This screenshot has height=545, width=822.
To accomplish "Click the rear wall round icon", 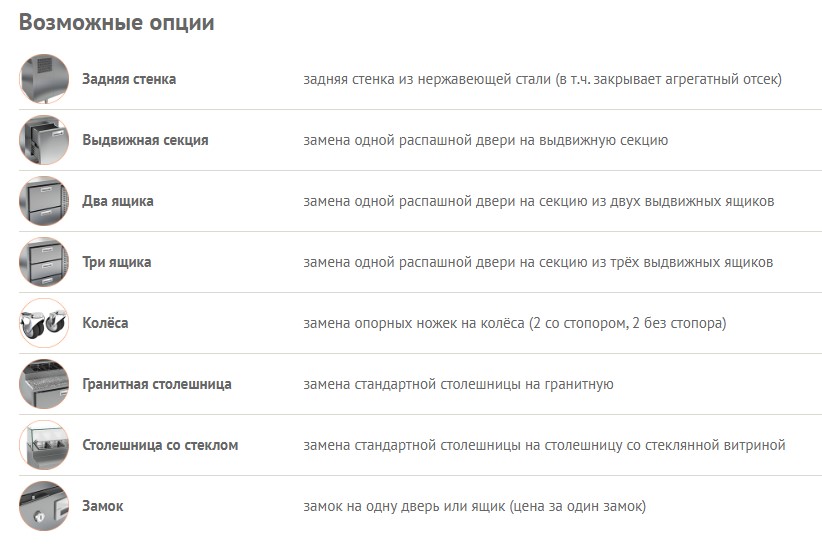I will (44, 79).
